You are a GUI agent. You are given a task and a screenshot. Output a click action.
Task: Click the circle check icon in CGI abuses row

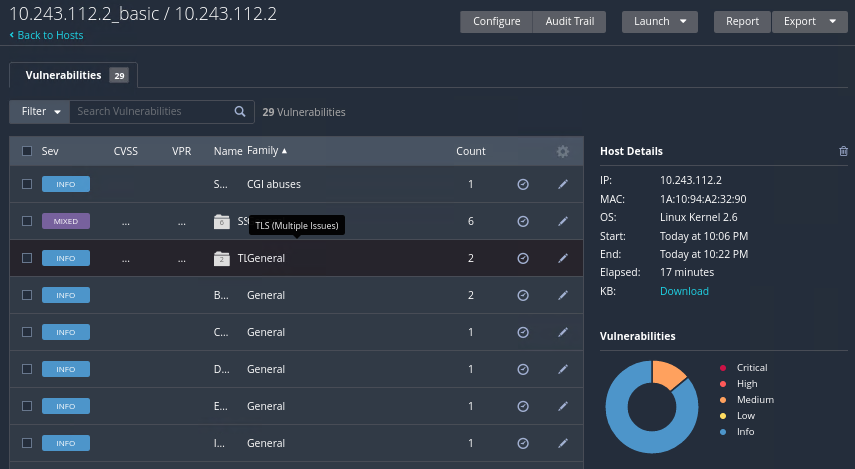[x=522, y=184]
